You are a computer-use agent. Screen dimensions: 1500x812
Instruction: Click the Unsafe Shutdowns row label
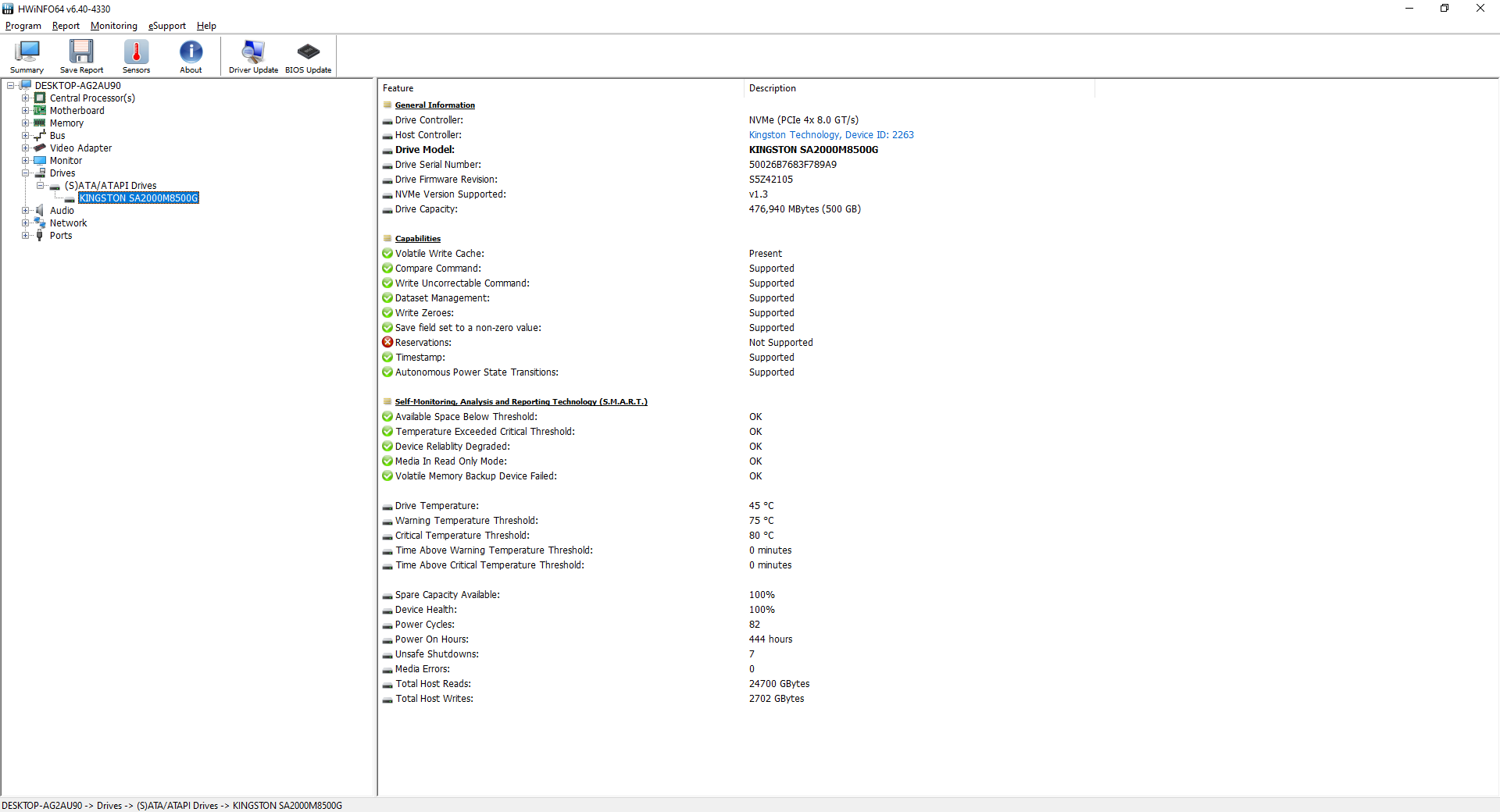tap(437, 654)
